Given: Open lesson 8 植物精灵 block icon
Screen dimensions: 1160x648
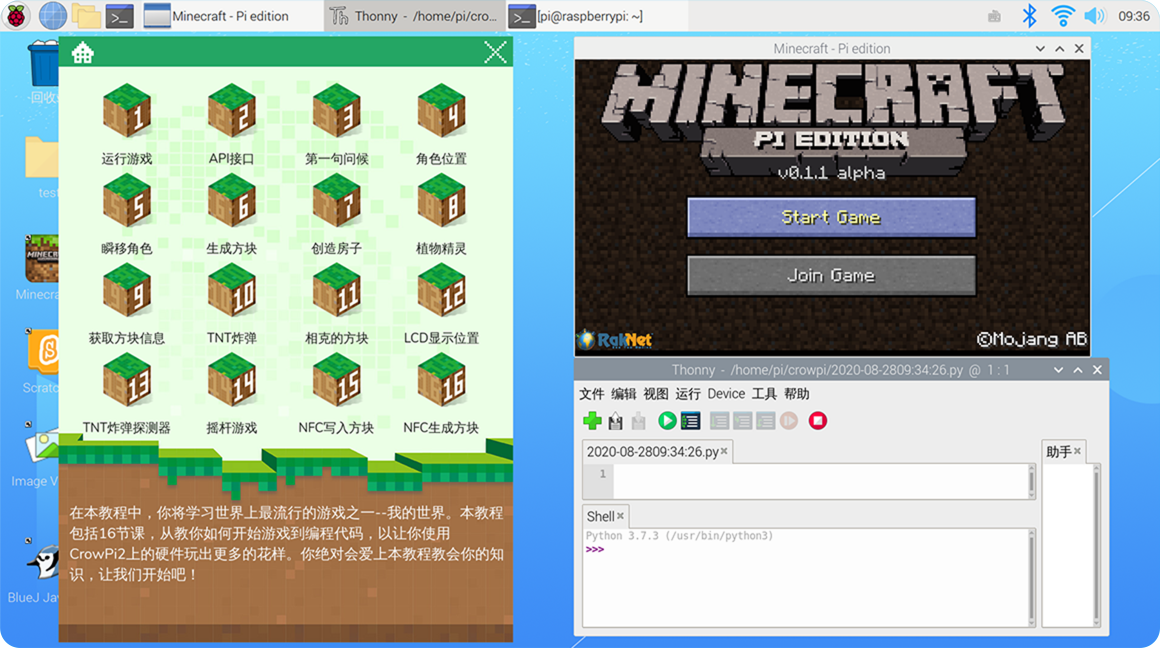Looking at the screenshot, I should coord(442,200).
